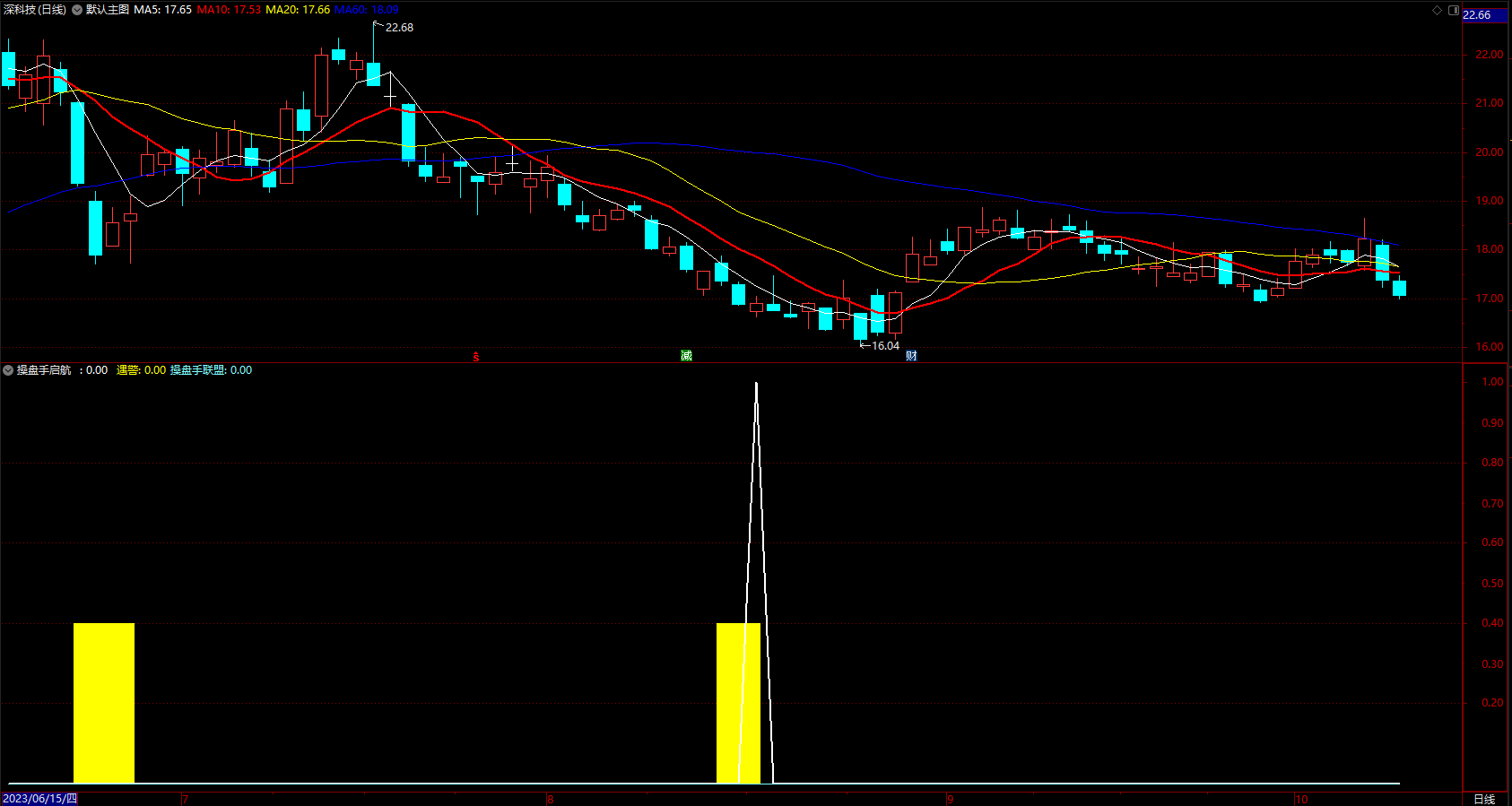Select the MA20: 17.66 legend
1512x806 pixels.
pos(298,10)
